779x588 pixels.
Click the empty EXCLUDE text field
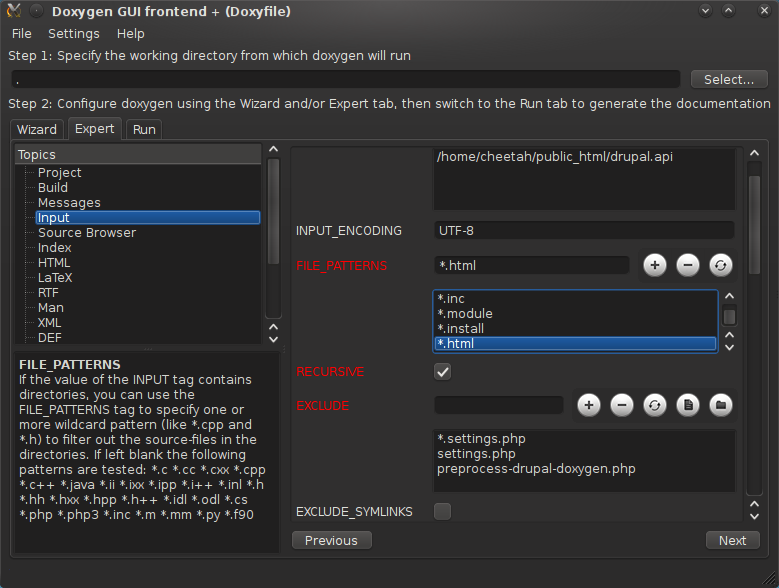coord(498,405)
